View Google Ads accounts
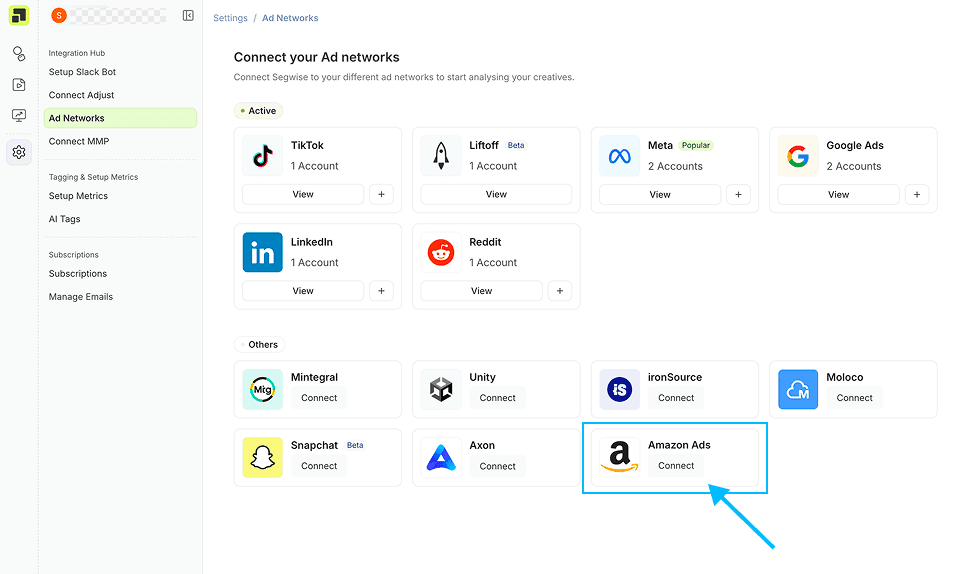 pyautogui.click(x=839, y=194)
